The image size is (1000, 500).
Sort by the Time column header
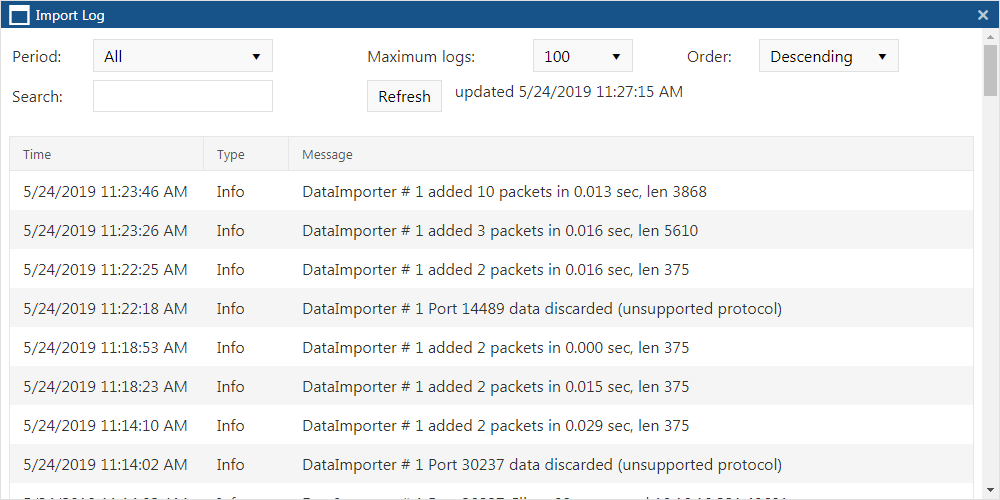click(37, 155)
